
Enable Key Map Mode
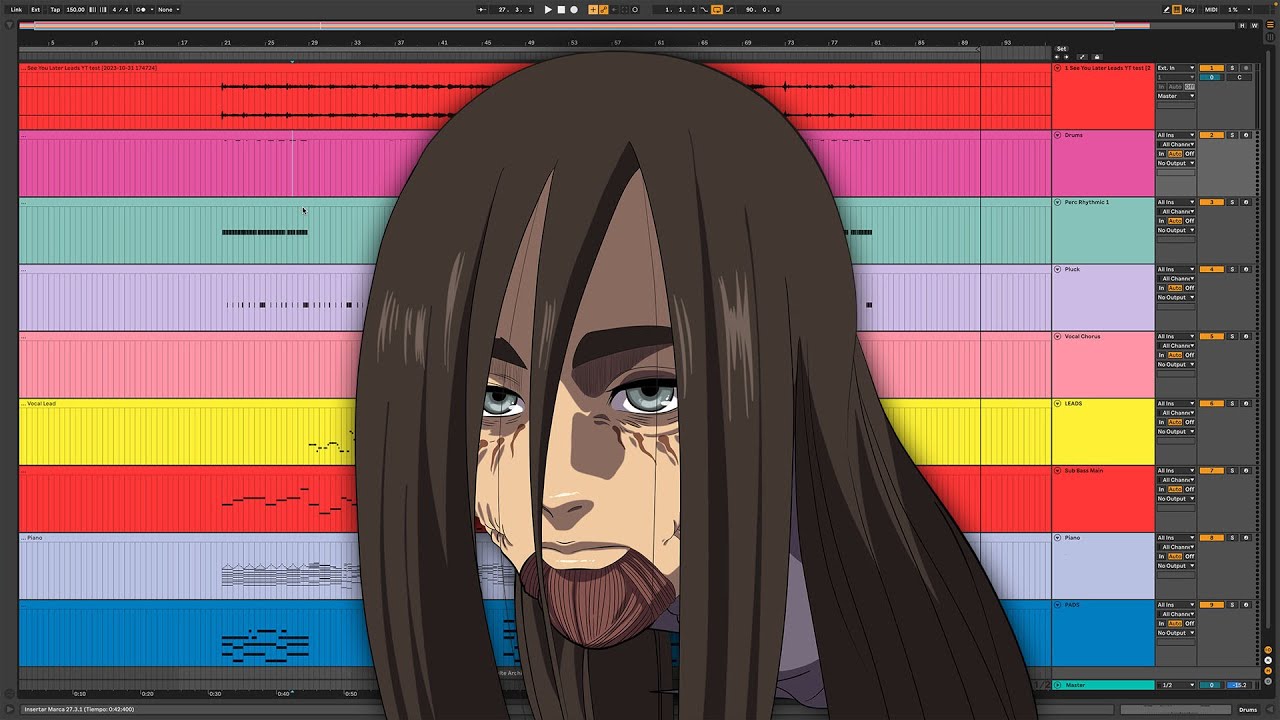click(x=1189, y=9)
